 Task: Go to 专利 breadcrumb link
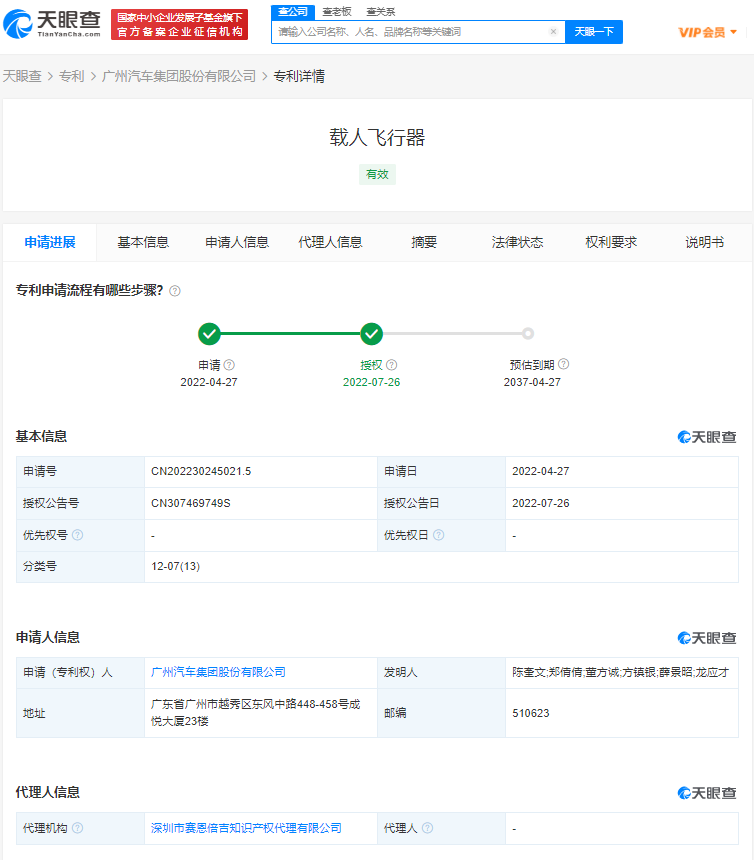point(72,76)
